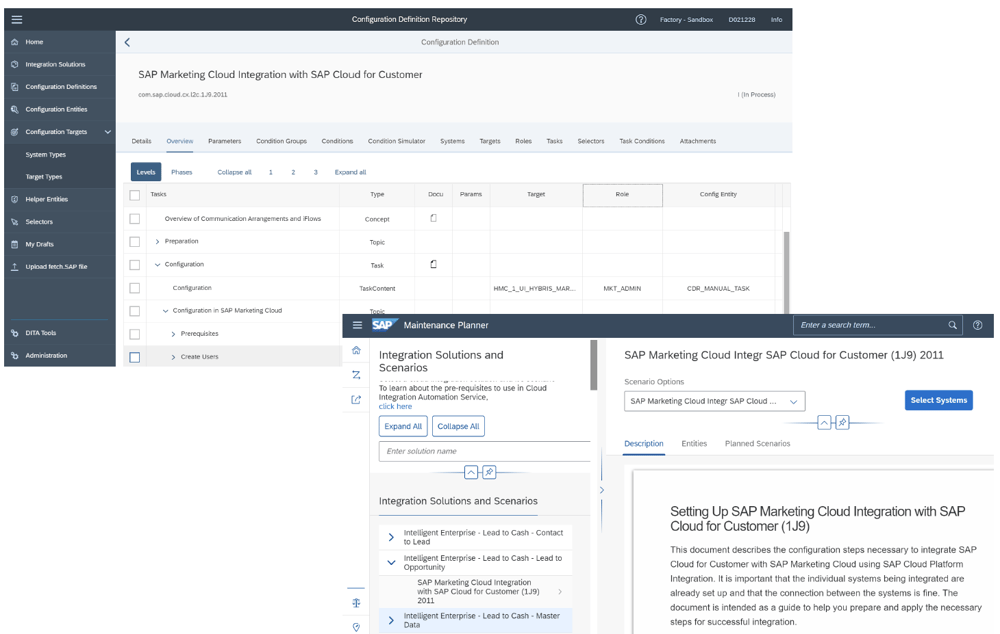Screen dimensions: 1000x634
Task: Click the Helper Entities sidebar icon
Action: (15, 200)
